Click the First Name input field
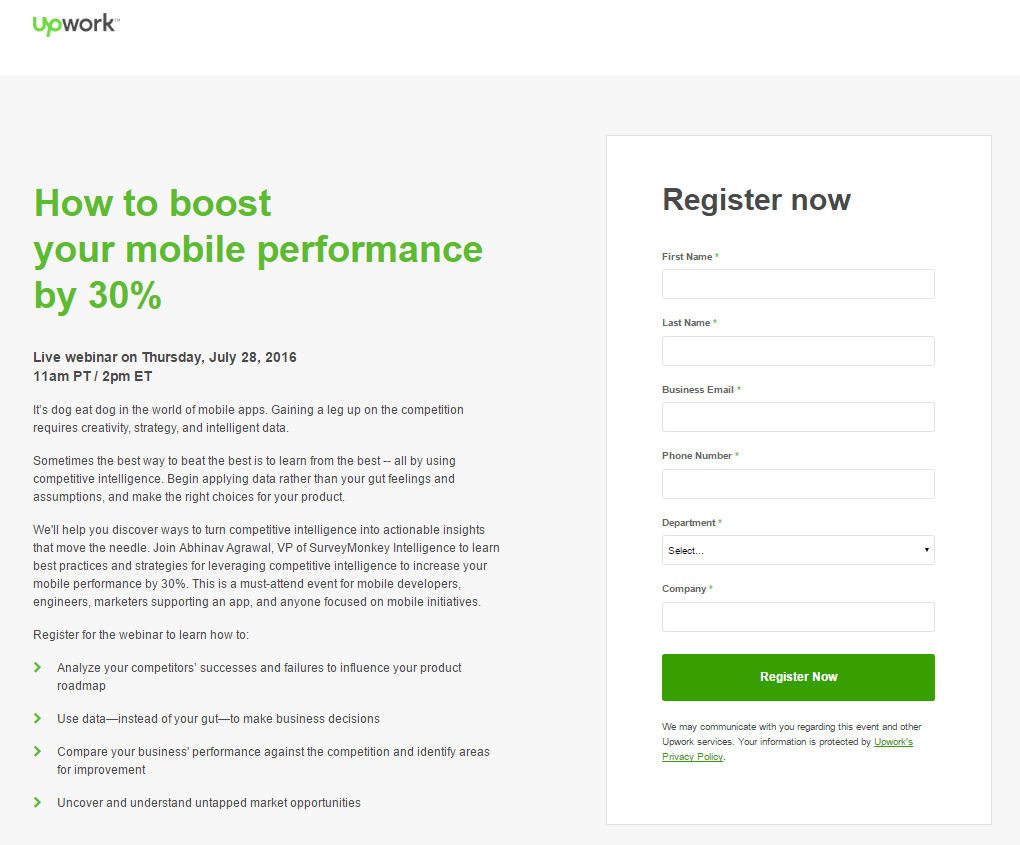The width and height of the screenshot is (1020, 845). click(797, 284)
